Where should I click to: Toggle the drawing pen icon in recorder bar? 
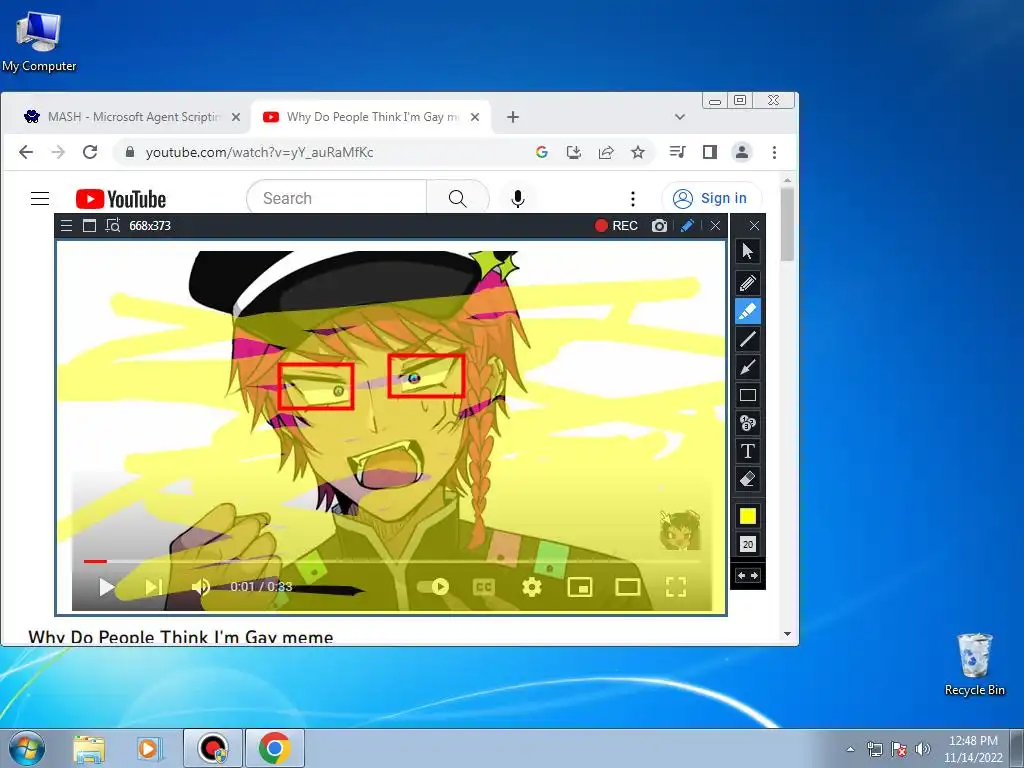pos(687,225)
